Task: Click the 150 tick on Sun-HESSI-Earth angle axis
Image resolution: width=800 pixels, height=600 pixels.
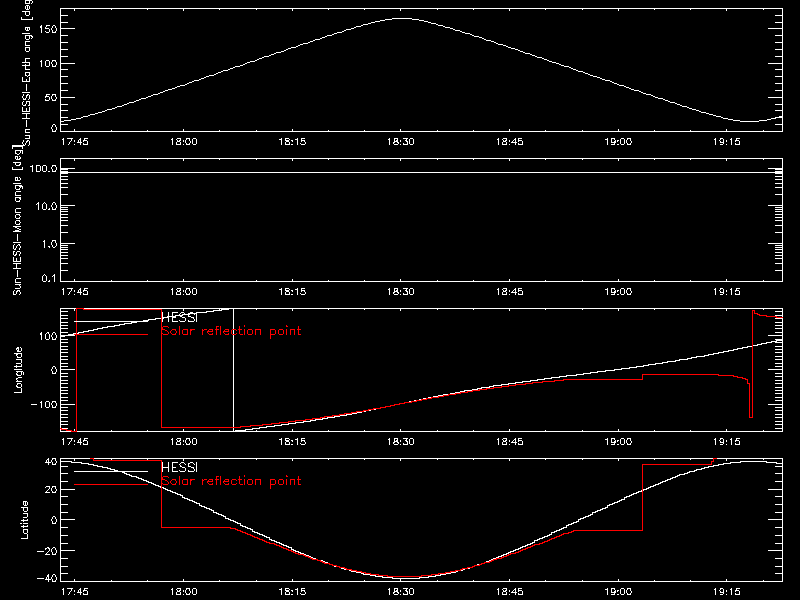Action: point(48,30)
